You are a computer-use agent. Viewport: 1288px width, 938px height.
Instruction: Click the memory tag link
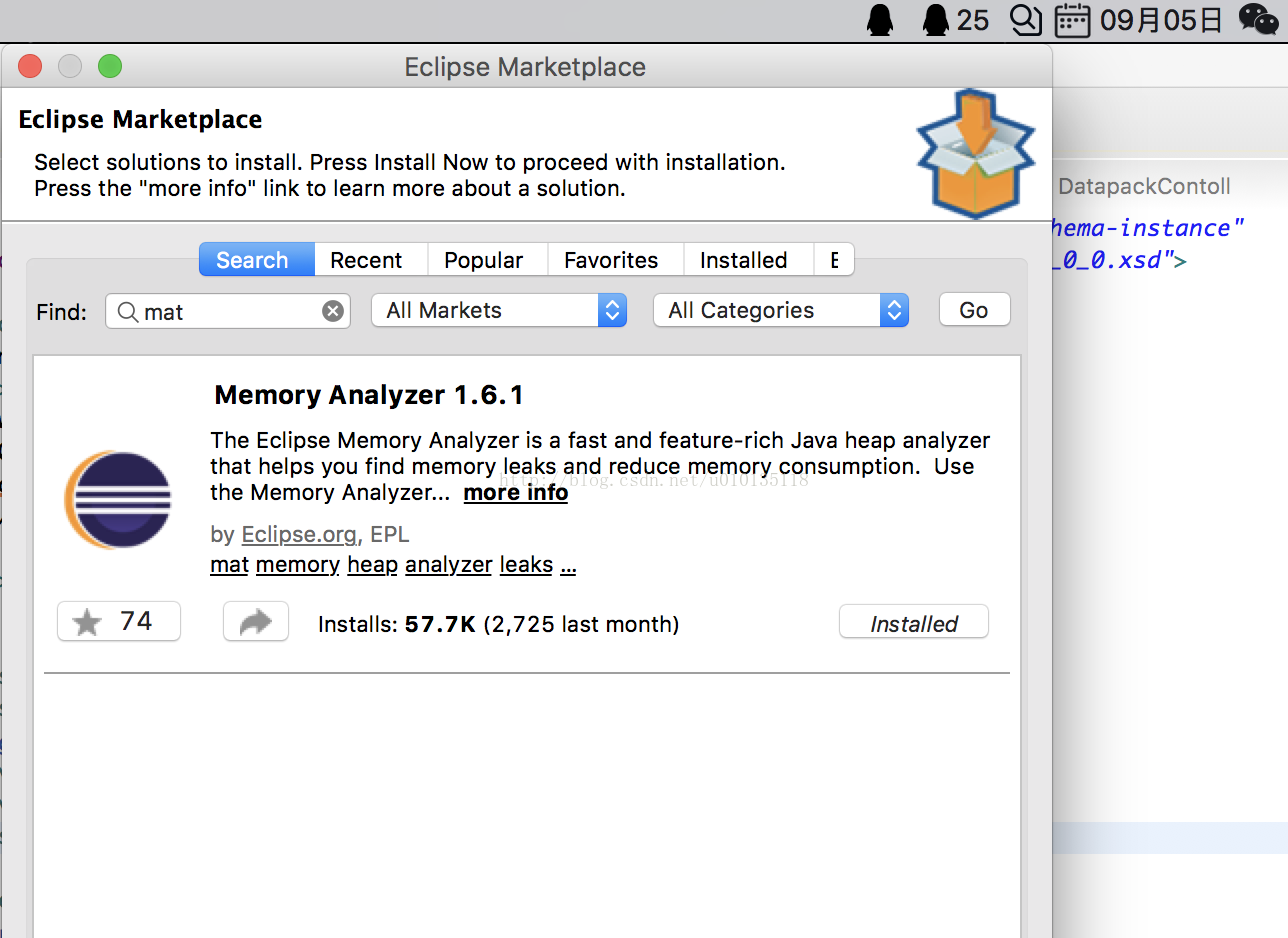(298, 565)
